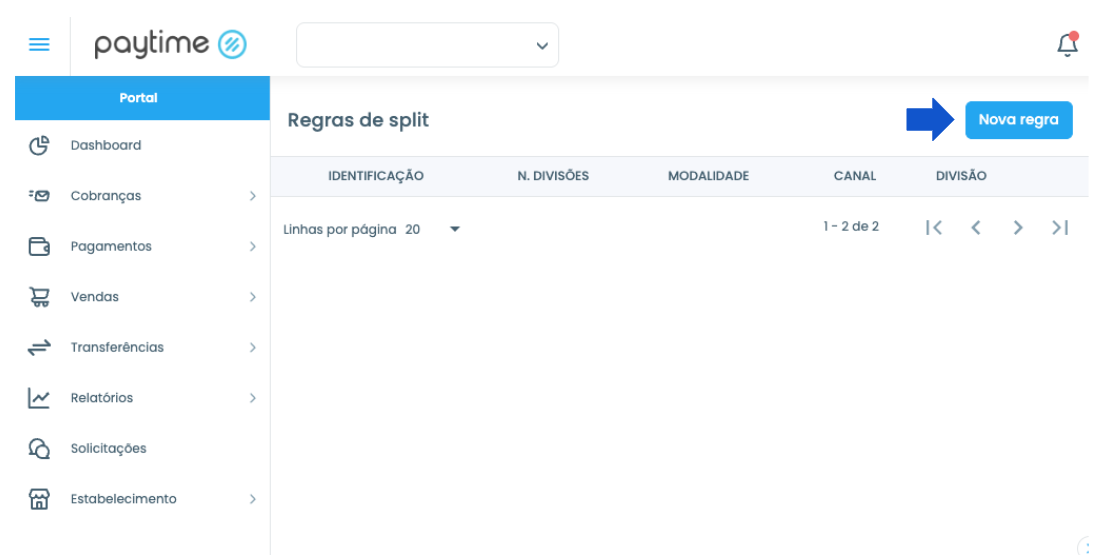The image size is (1105, 555).
Task: Open the establishment selector dropdown
Action: 427,45
